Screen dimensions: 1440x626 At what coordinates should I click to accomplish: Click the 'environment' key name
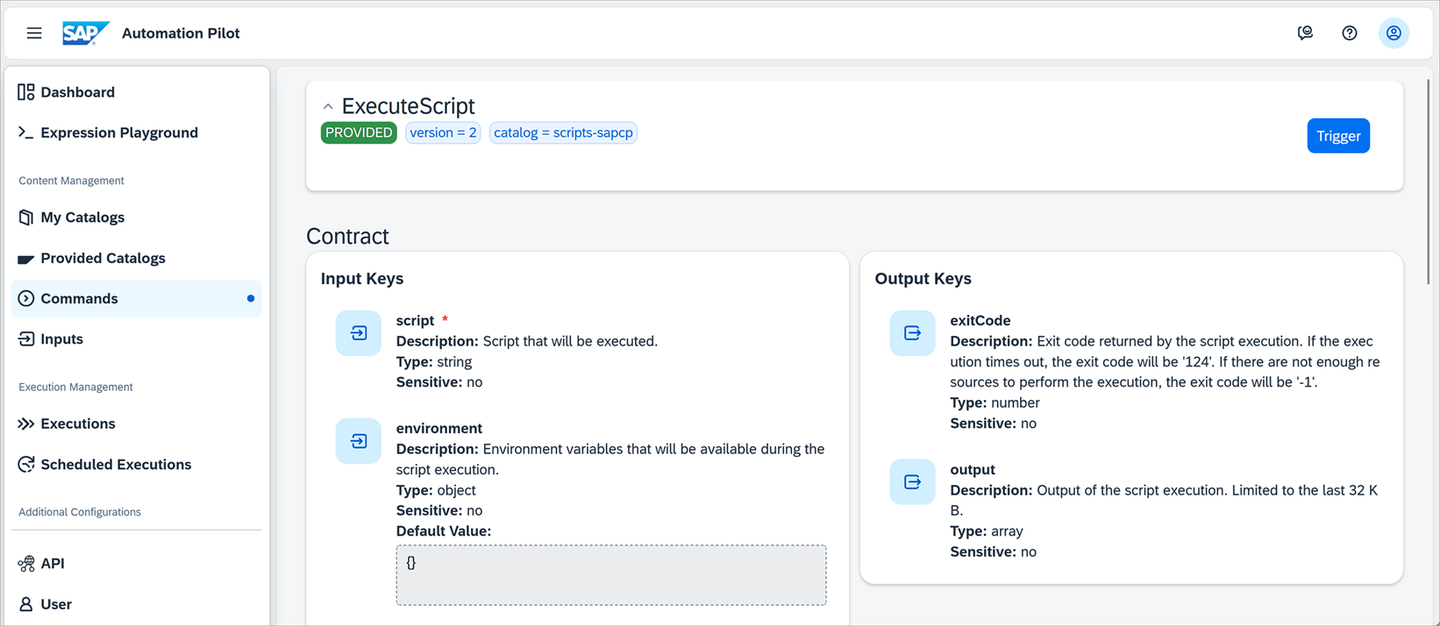pyautogui.click(x=439, y=428)
